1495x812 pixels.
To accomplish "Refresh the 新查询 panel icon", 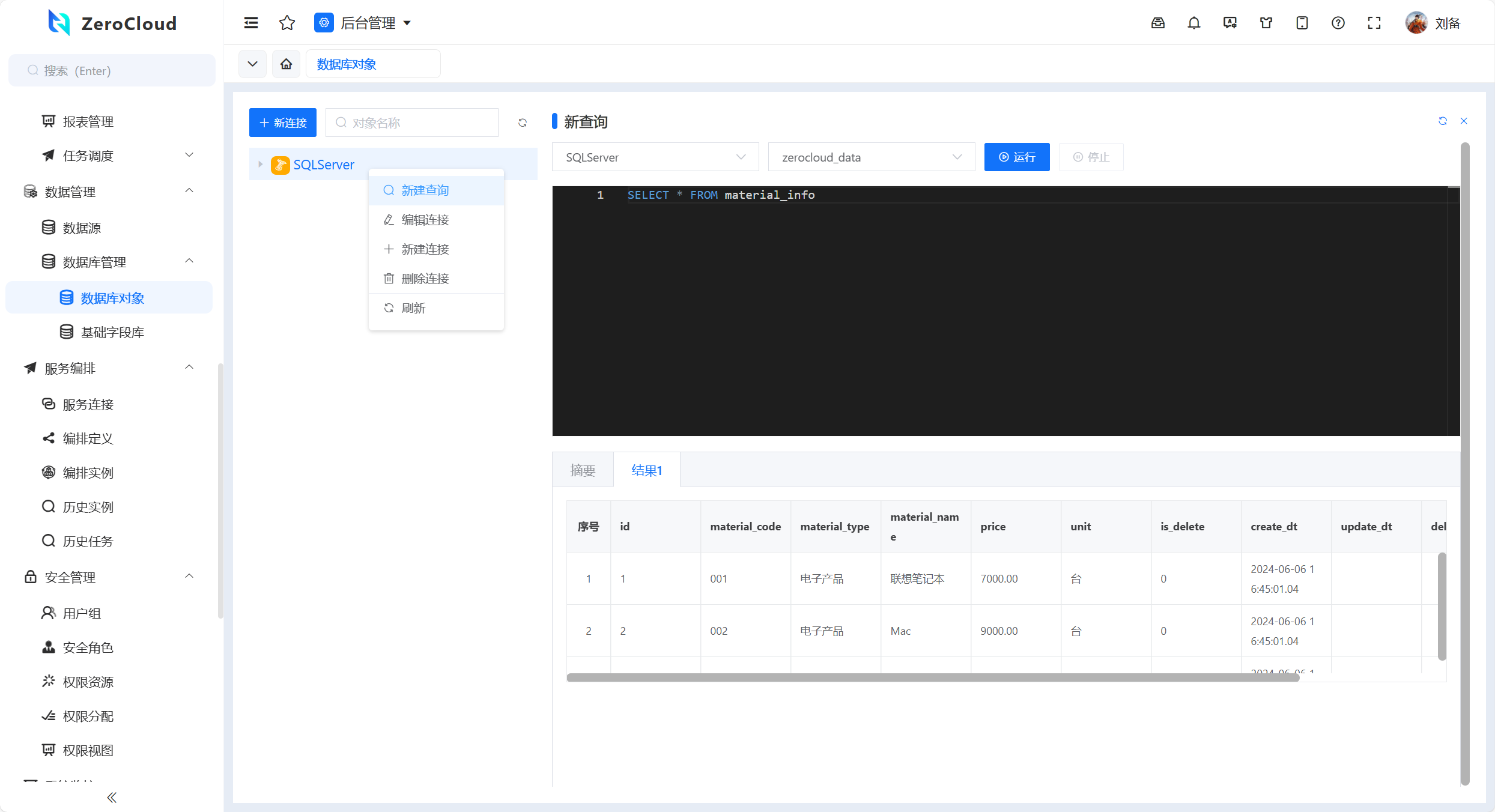I will tap(1442, 121).
